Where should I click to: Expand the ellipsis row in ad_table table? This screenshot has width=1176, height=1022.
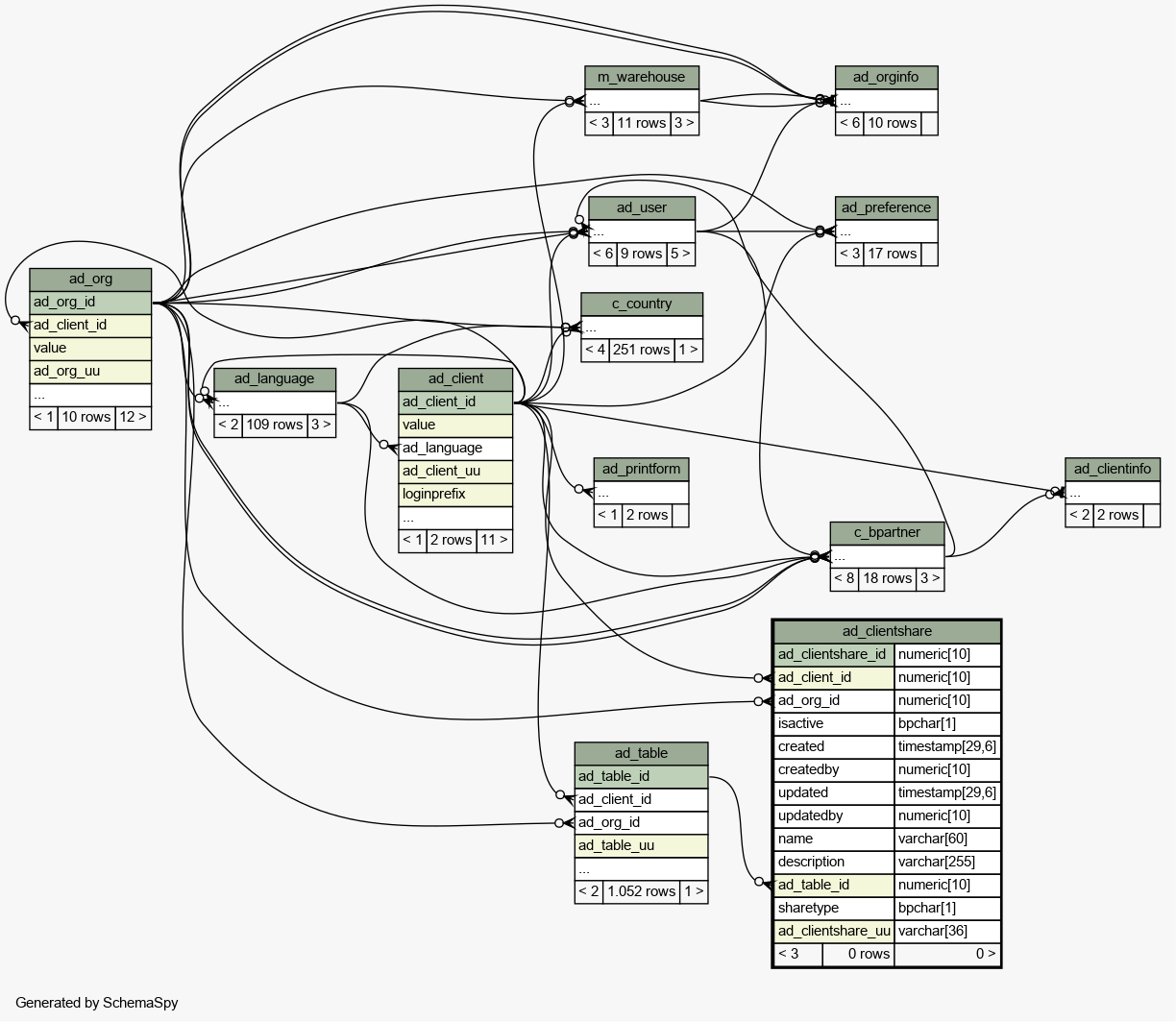click(641, 868)
